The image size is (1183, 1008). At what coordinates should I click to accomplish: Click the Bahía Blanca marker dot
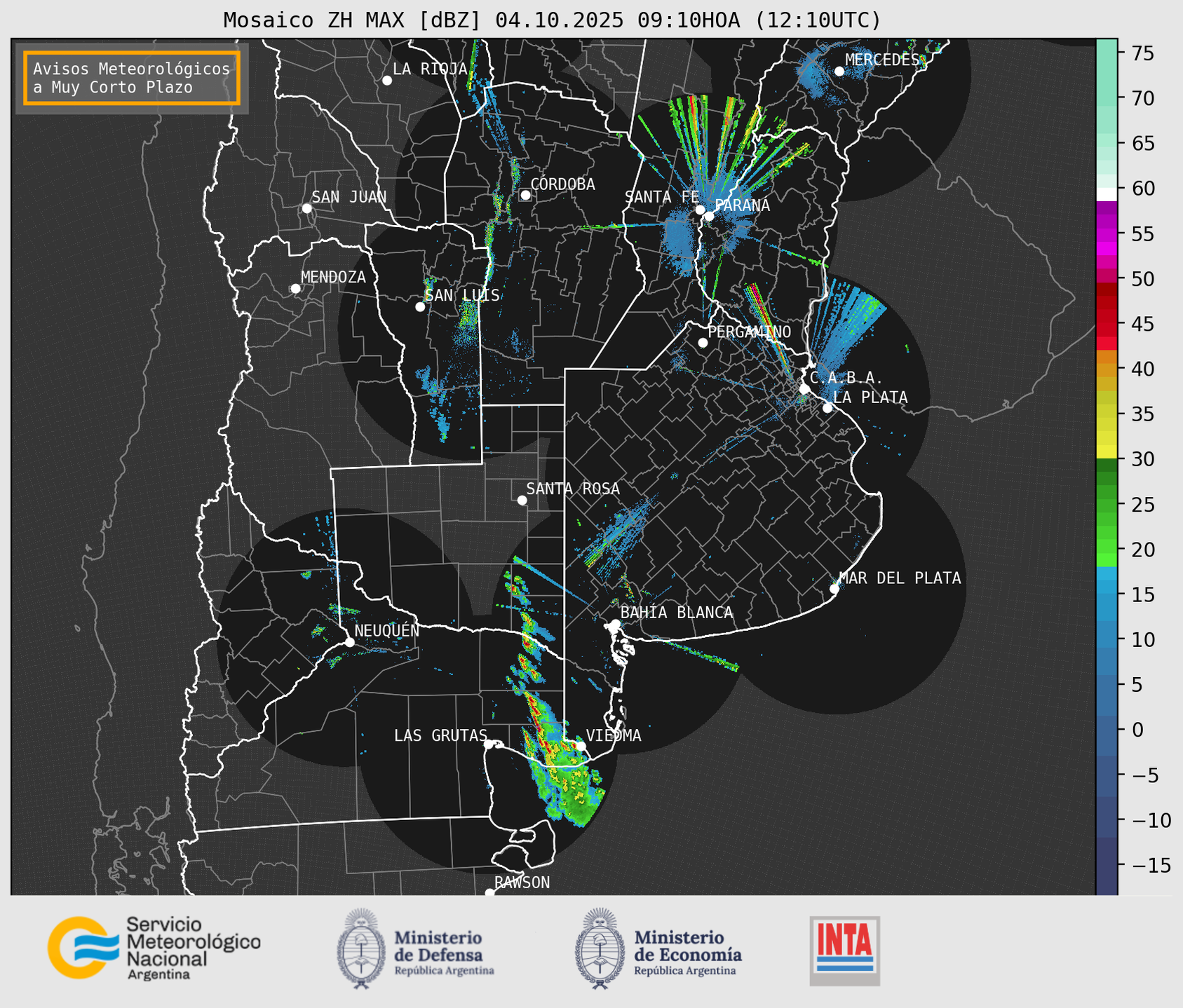tap(615, 624)
